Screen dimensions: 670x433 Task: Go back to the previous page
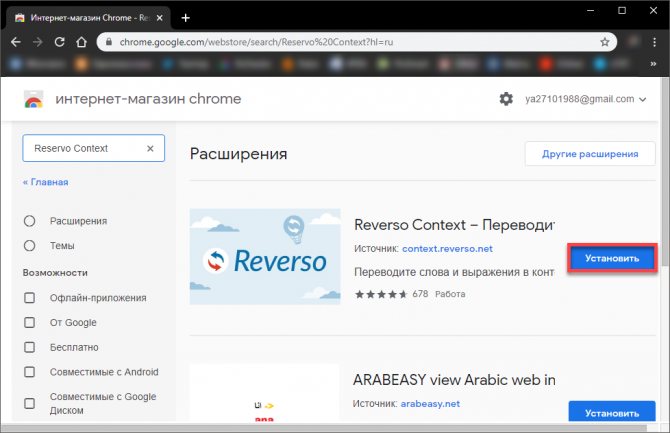click(x=16, y=42)
